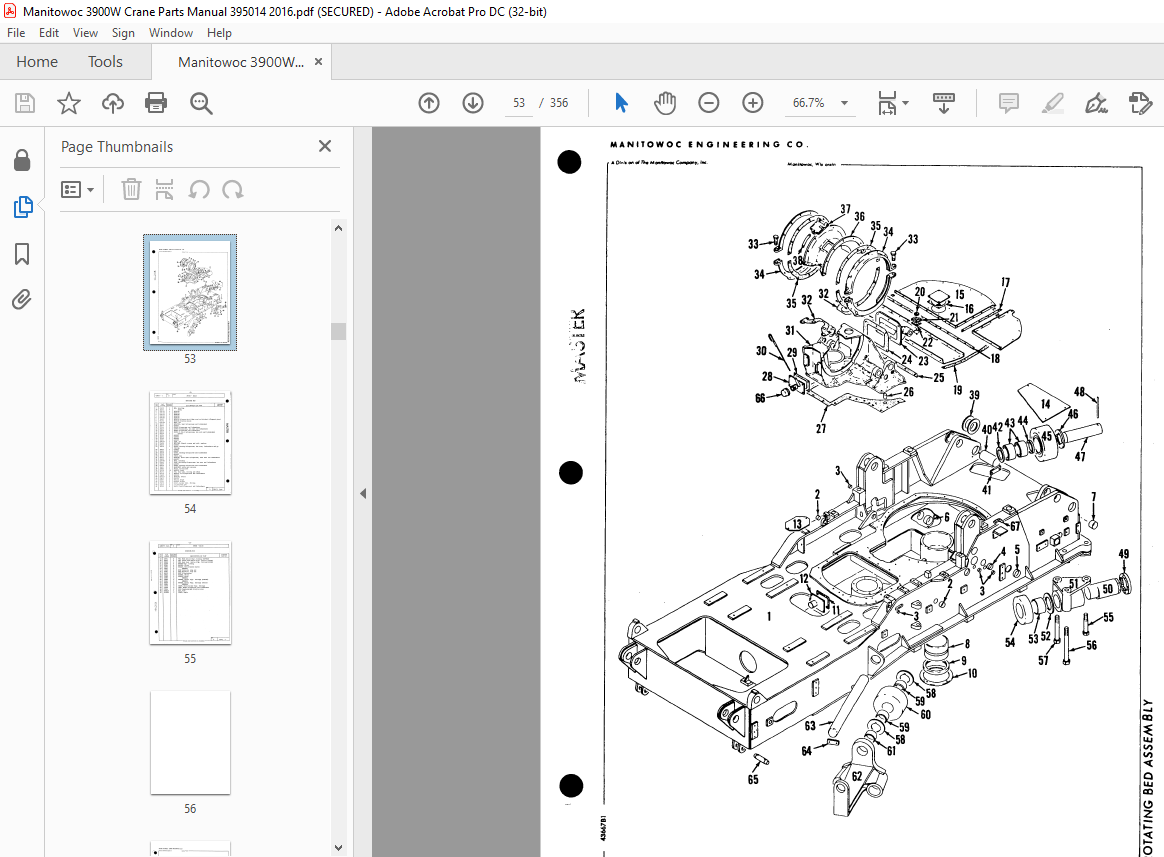Screen dimensions: 1164x857
Task: Open the Window menu
Action: [x=171, y=33]
